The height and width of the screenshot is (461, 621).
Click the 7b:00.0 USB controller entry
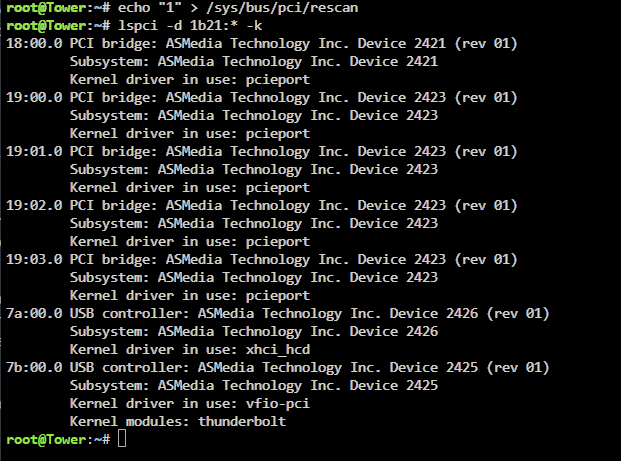(x=276, y=367)
